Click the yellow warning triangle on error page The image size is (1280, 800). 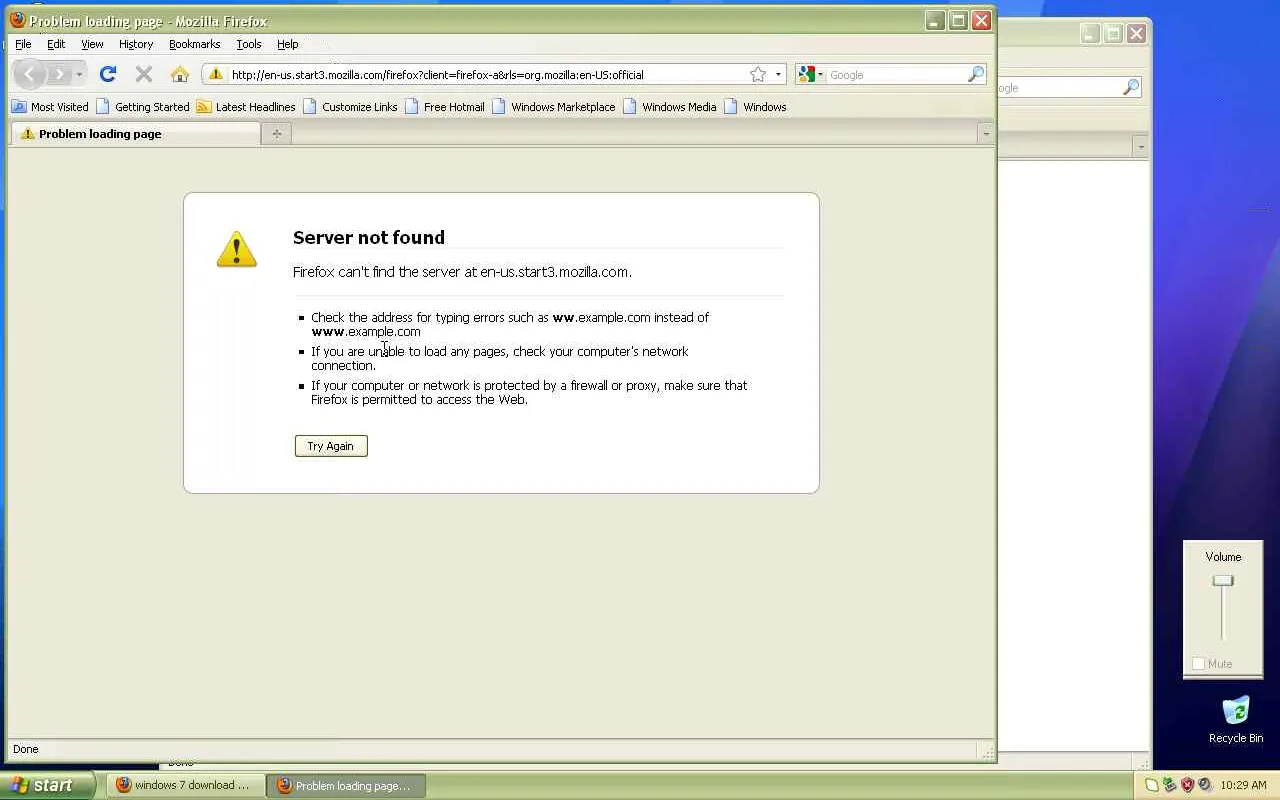coord(237,249)
